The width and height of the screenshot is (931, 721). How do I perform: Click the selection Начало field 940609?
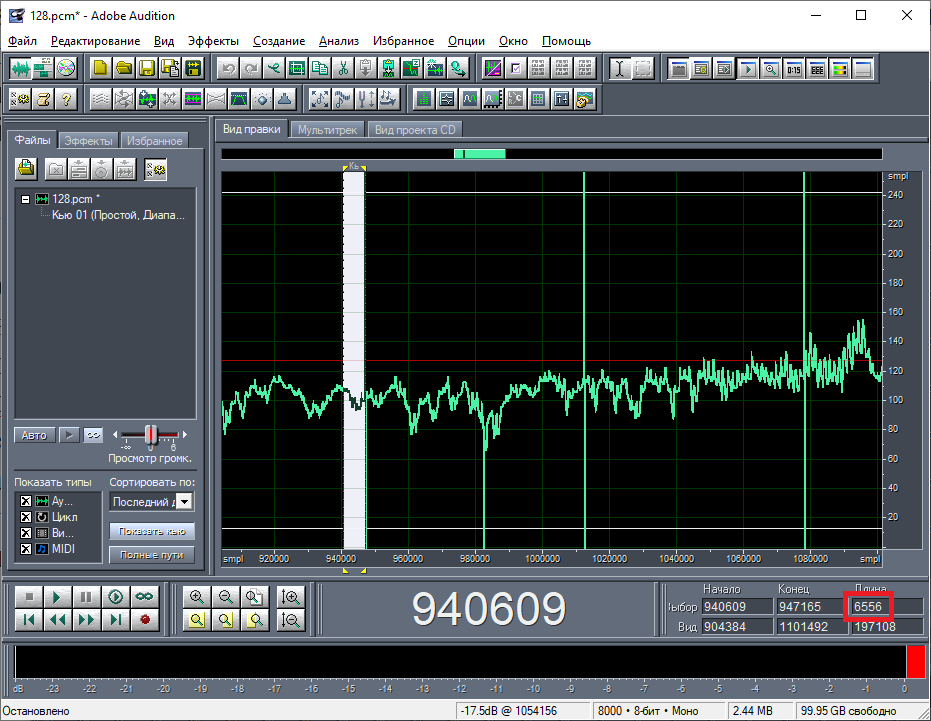click(x=737, y=607)
